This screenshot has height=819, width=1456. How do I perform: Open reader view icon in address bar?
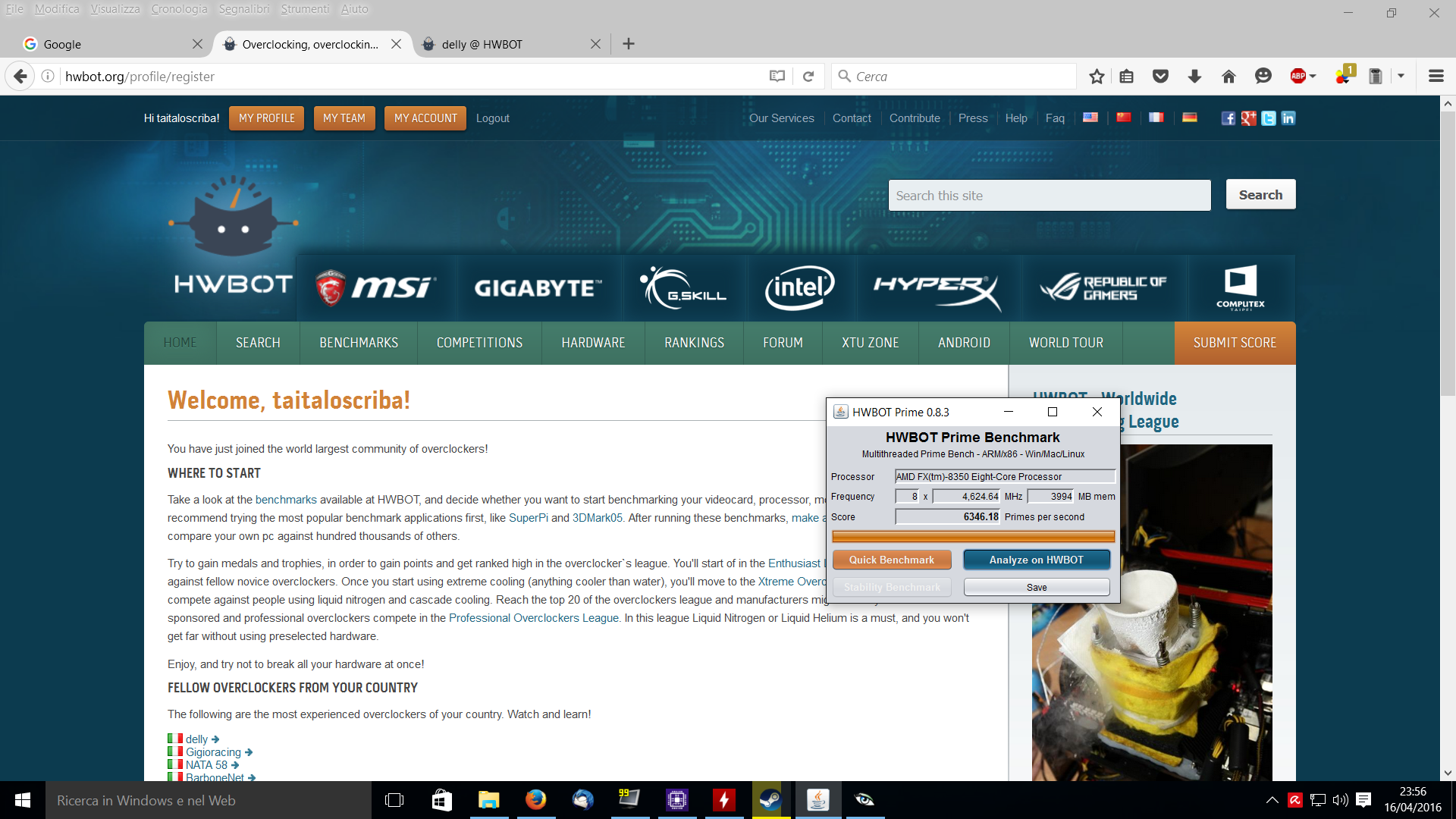777,76
